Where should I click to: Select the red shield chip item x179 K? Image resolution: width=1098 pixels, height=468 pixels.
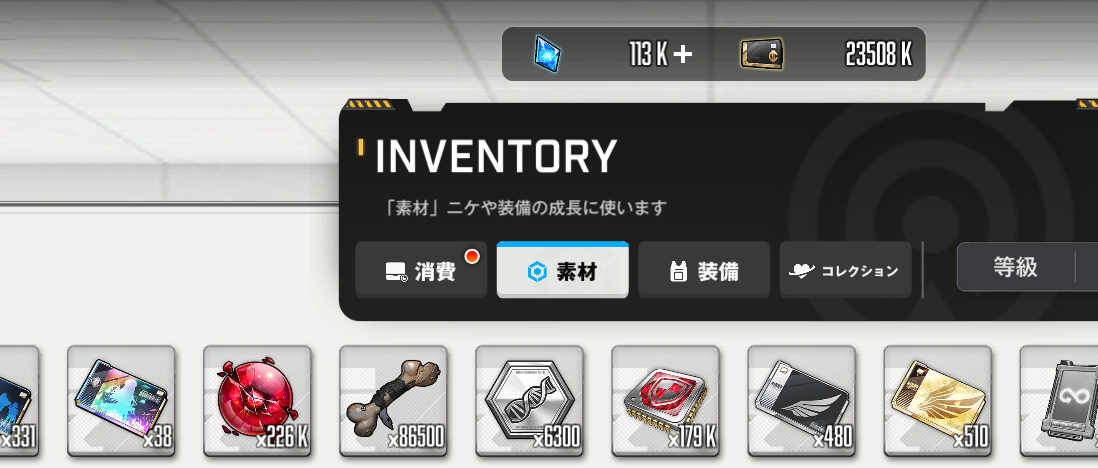point(665,400)
